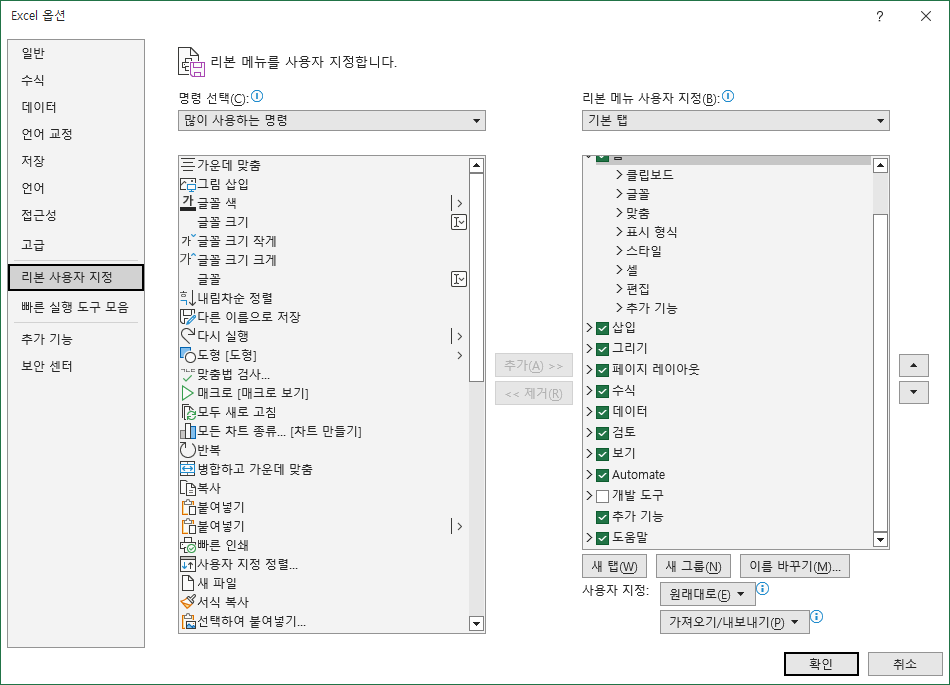
Task: Select the 그림 삽입 command icon
Action: point(188,184)
